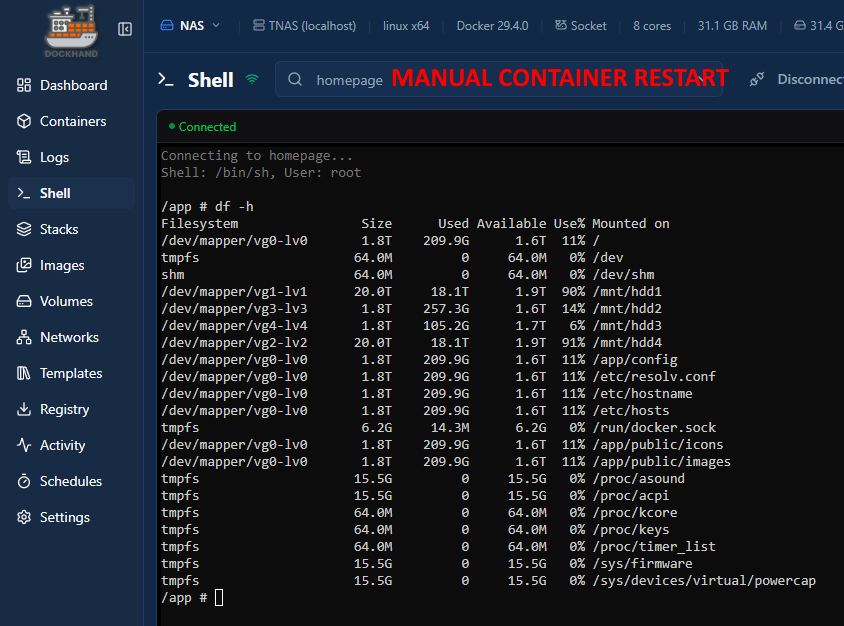The width and height of the screenshot is (844, 626).
Task: Open Volumes menu entry
Action: [x=66, y=301]
